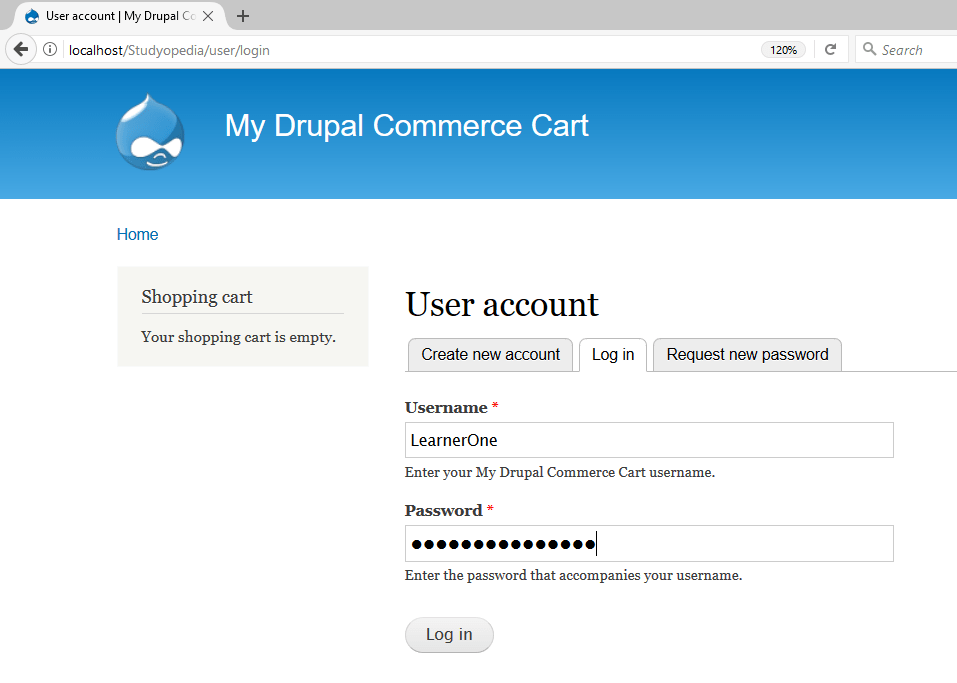Reset the 120% zoom level indicator
Image resolution: width=957 pixels, height=683 pixels.
click(x=783, y=50)
